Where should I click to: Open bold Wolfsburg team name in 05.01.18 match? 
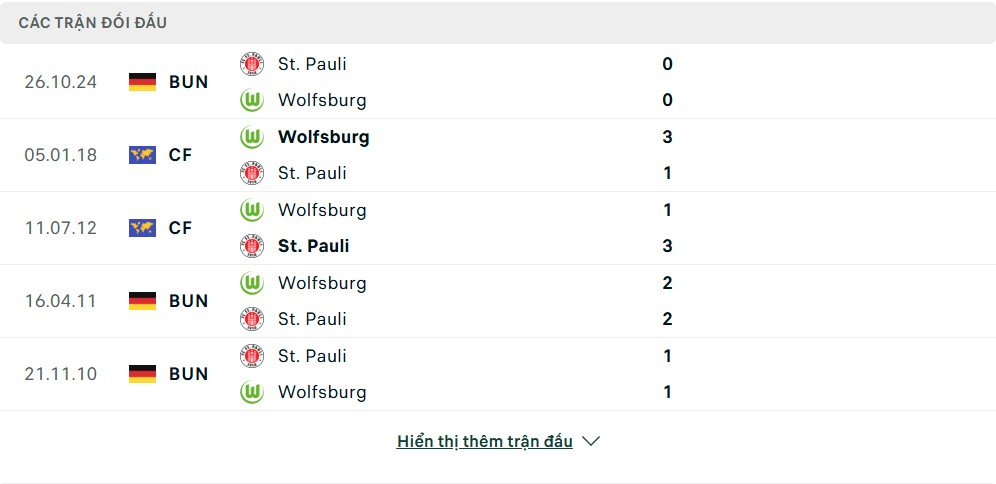click(x=323, y=137)
